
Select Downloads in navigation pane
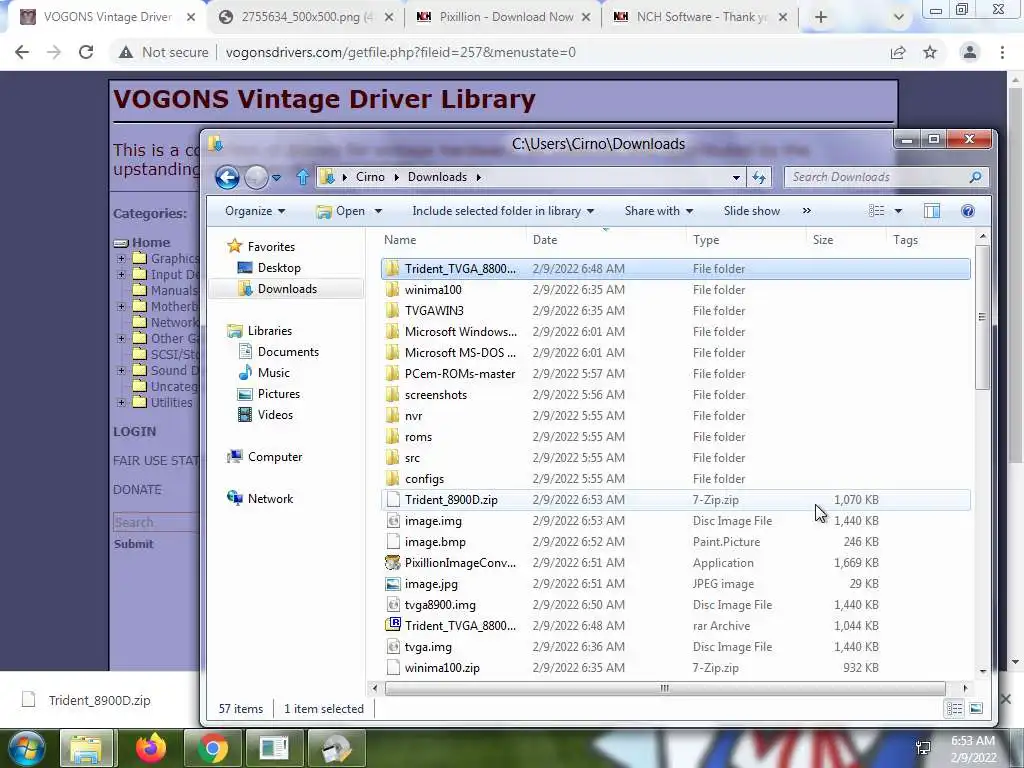pos(287,289)
